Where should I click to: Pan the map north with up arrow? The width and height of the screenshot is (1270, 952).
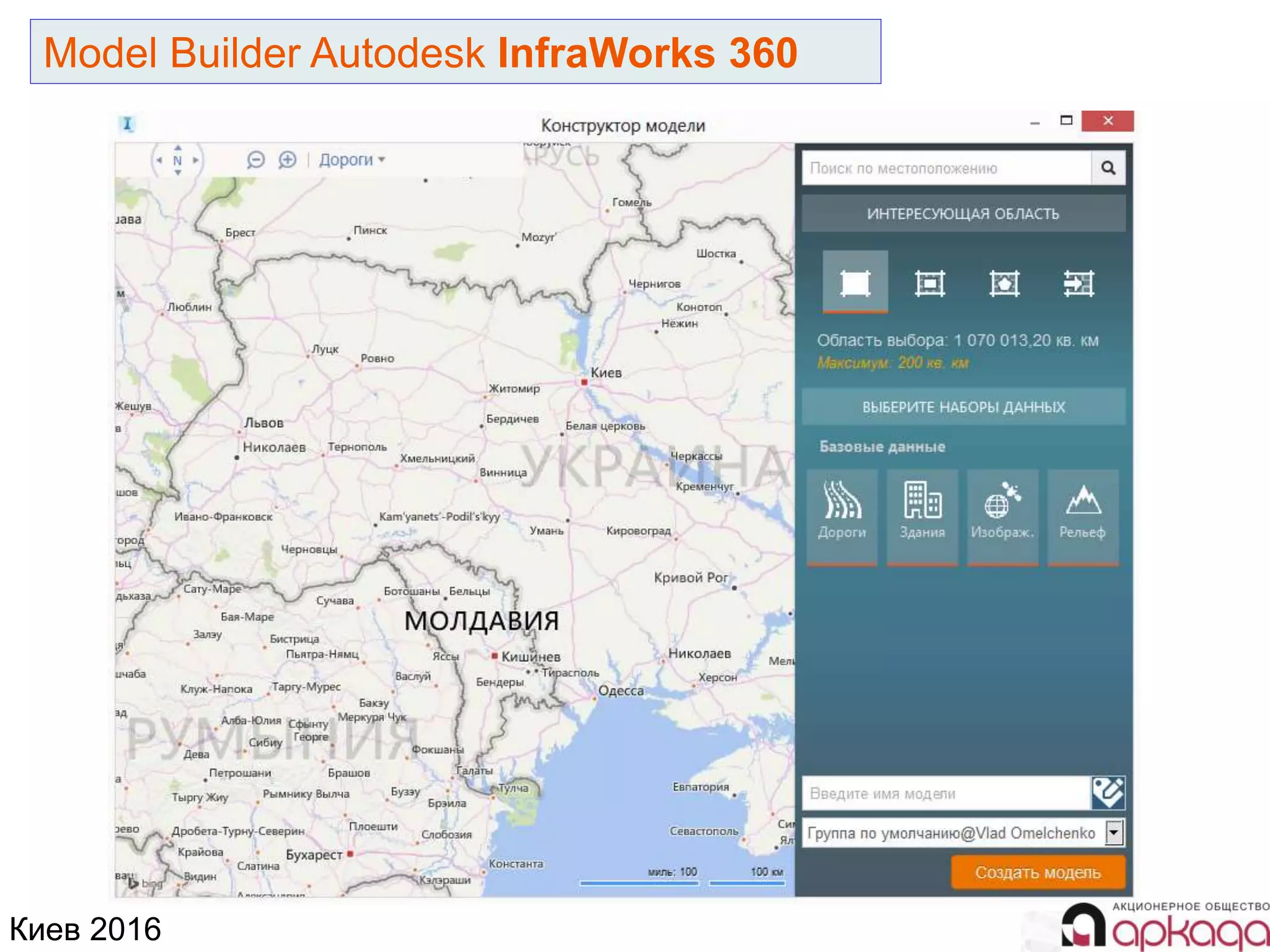(178, 148)
